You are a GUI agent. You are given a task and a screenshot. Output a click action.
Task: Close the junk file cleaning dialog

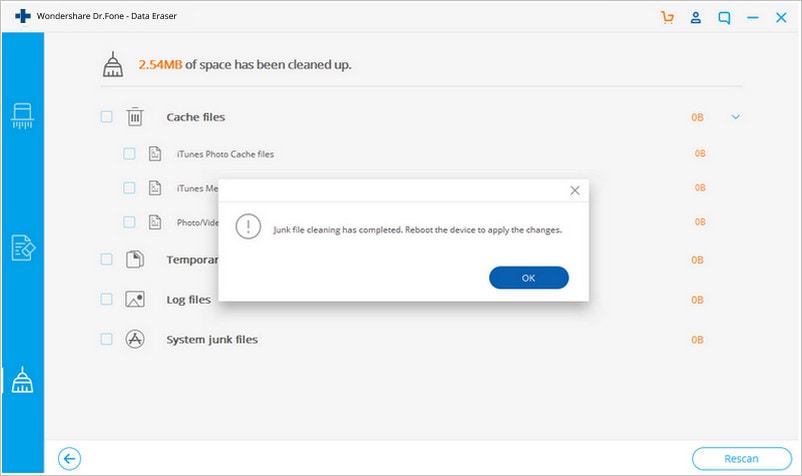point(575,190)
